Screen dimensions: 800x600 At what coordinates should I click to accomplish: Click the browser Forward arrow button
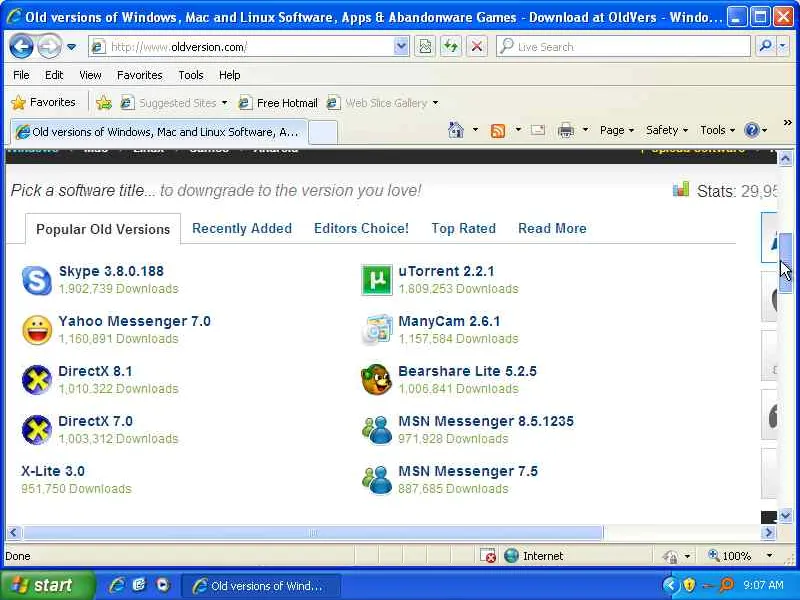[49, 47]
